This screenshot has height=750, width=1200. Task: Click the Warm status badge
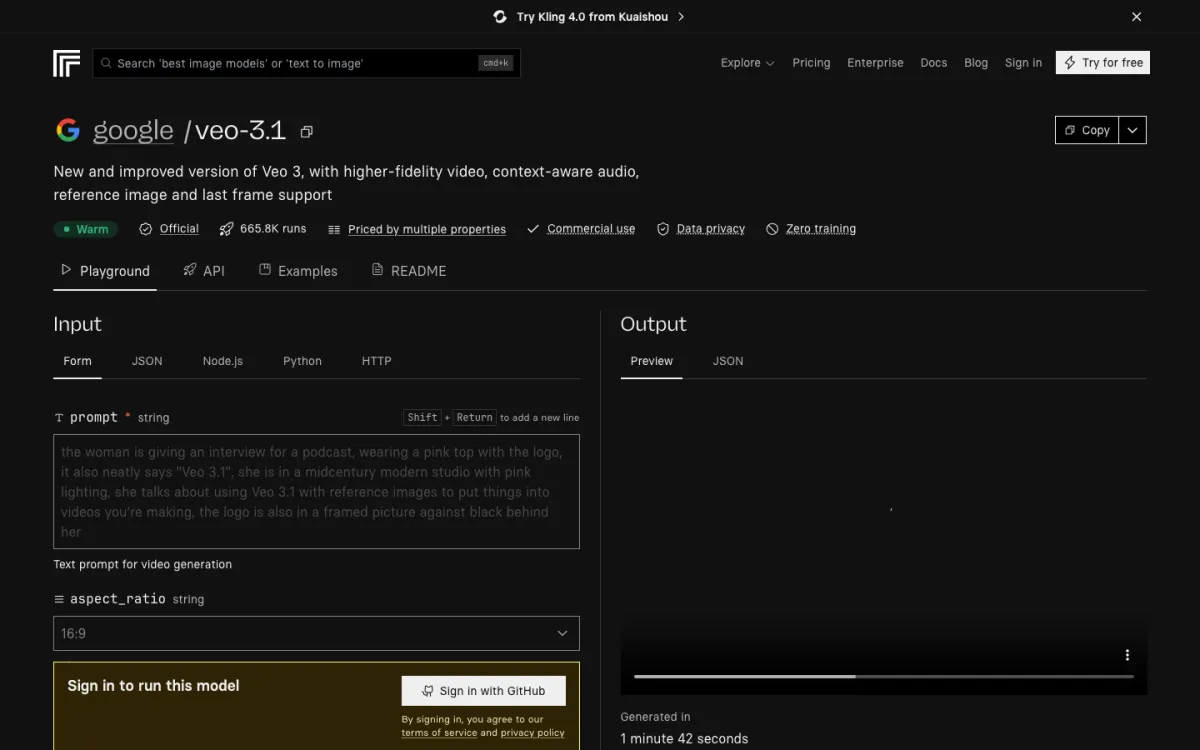tap(86, 229)
